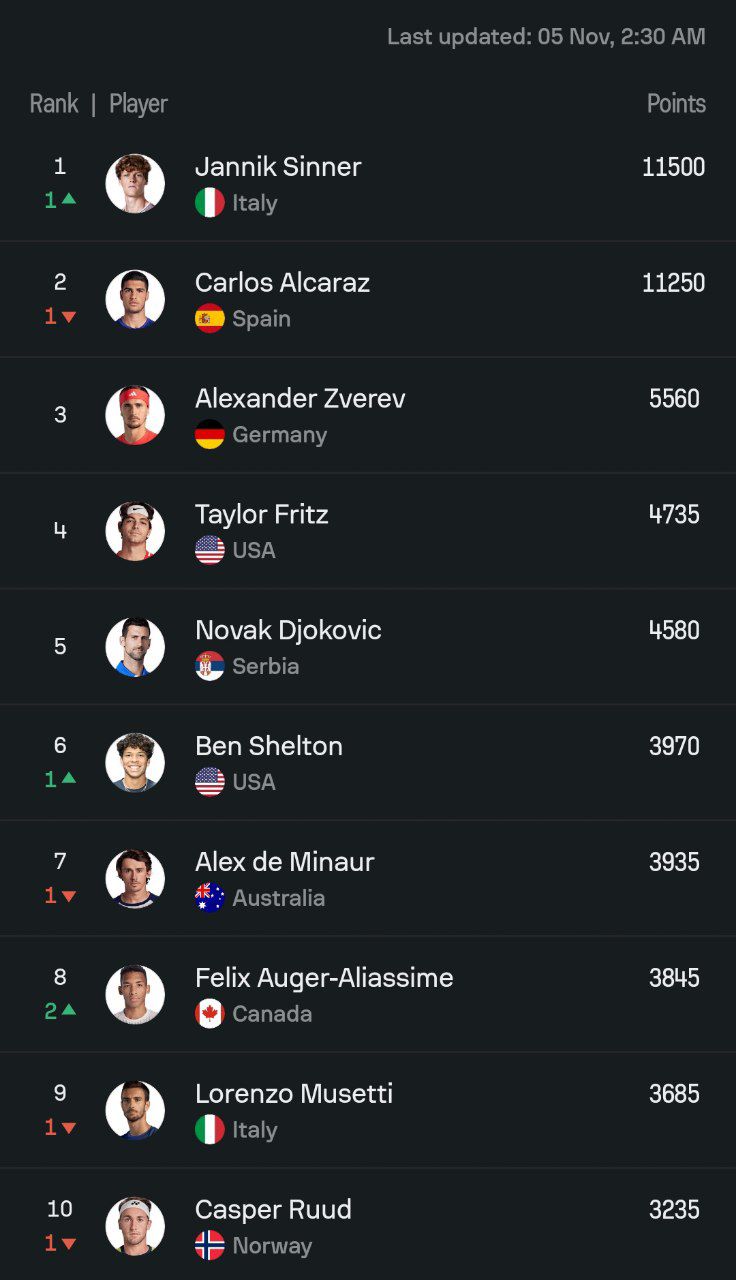This screenshot has width=736, height=1280.
Task: Click the Australia flag under Alex de Minaur
Action: [210, 898]
